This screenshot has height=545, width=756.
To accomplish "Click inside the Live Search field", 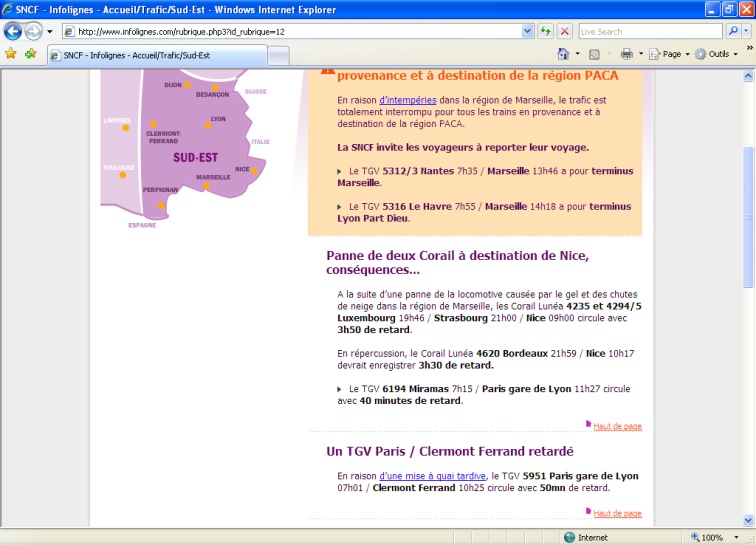I will click(x=650, y=31).
